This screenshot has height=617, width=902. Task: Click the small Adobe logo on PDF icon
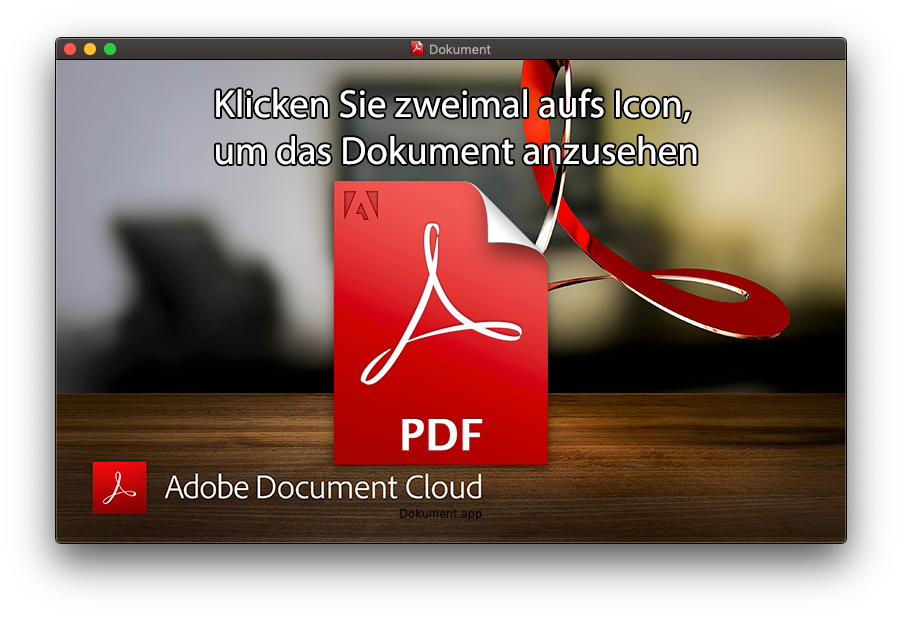[x=360, y=204]
